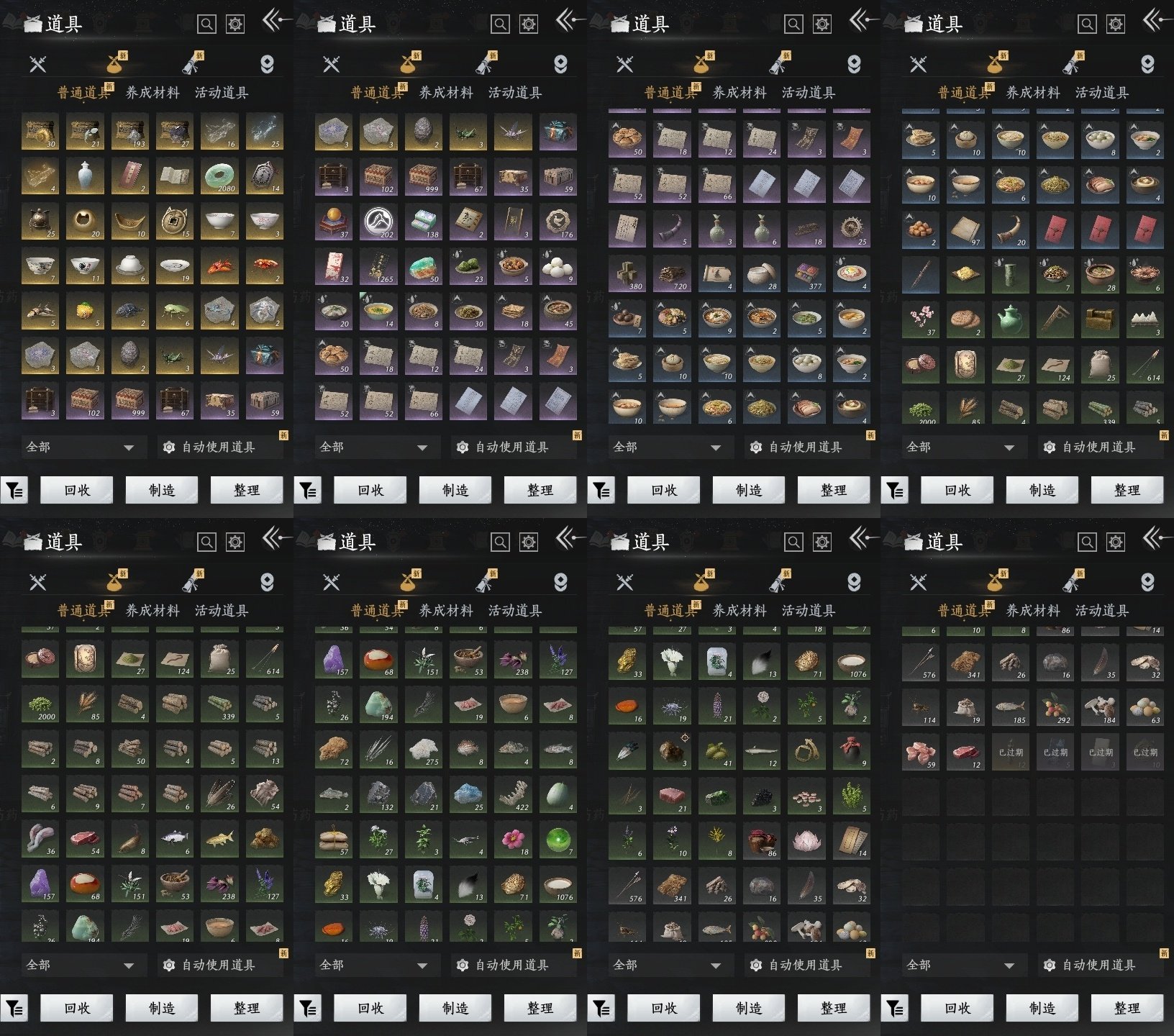Select the mountain emblem item with count 202
The width and height of the screenshot is (1174, 1036).
[x=378, y=223]
